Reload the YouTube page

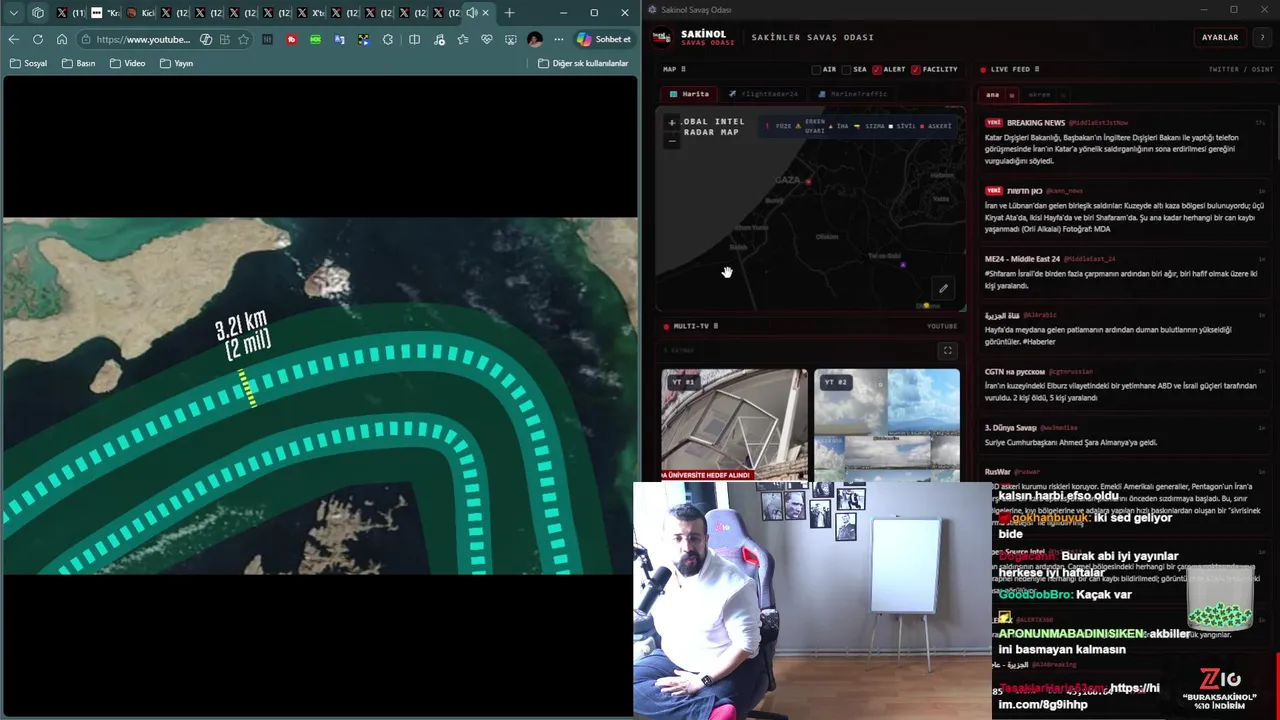[38, 39]
